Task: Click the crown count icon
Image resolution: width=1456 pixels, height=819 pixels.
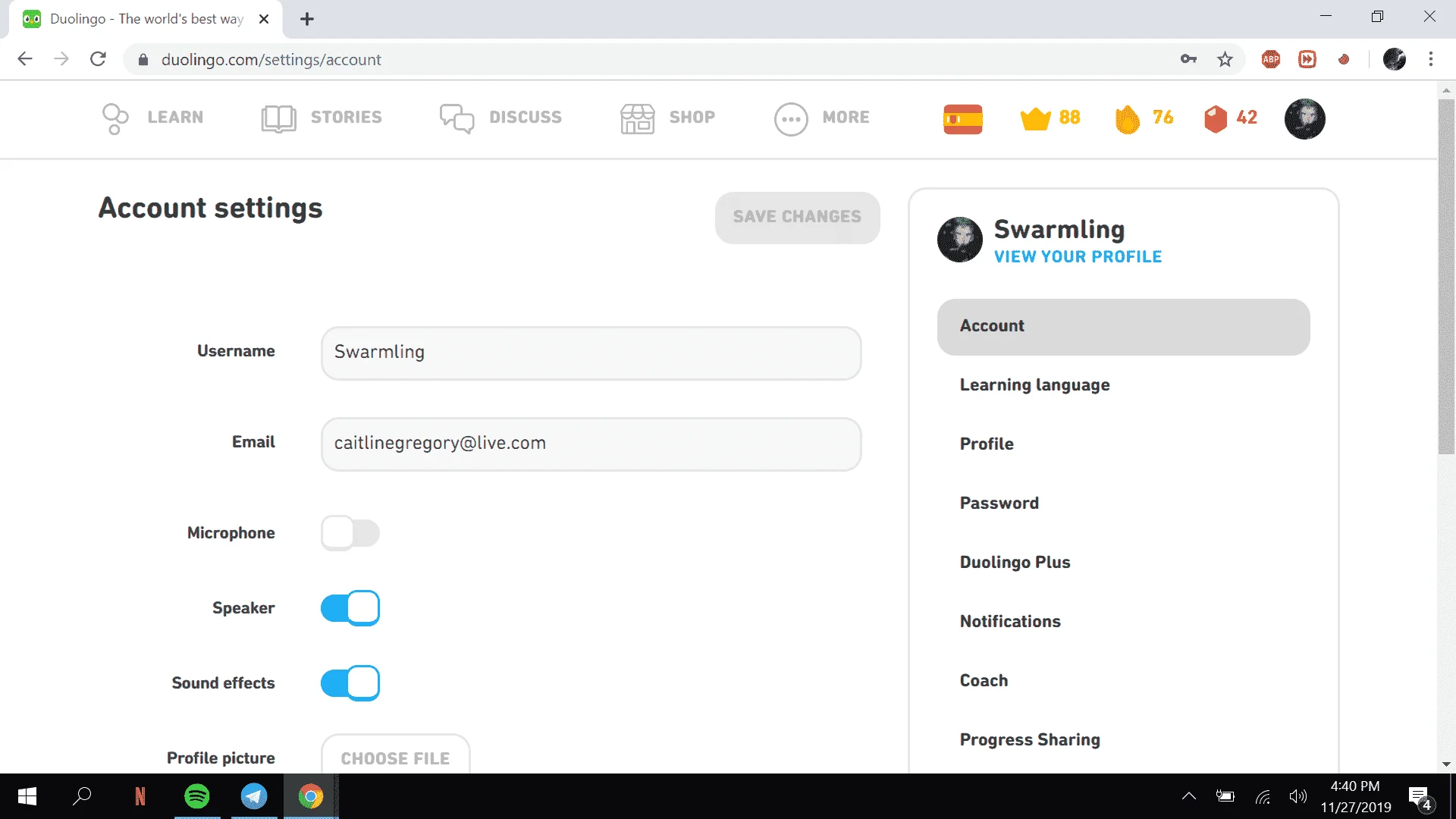Action: [1035, 119]
